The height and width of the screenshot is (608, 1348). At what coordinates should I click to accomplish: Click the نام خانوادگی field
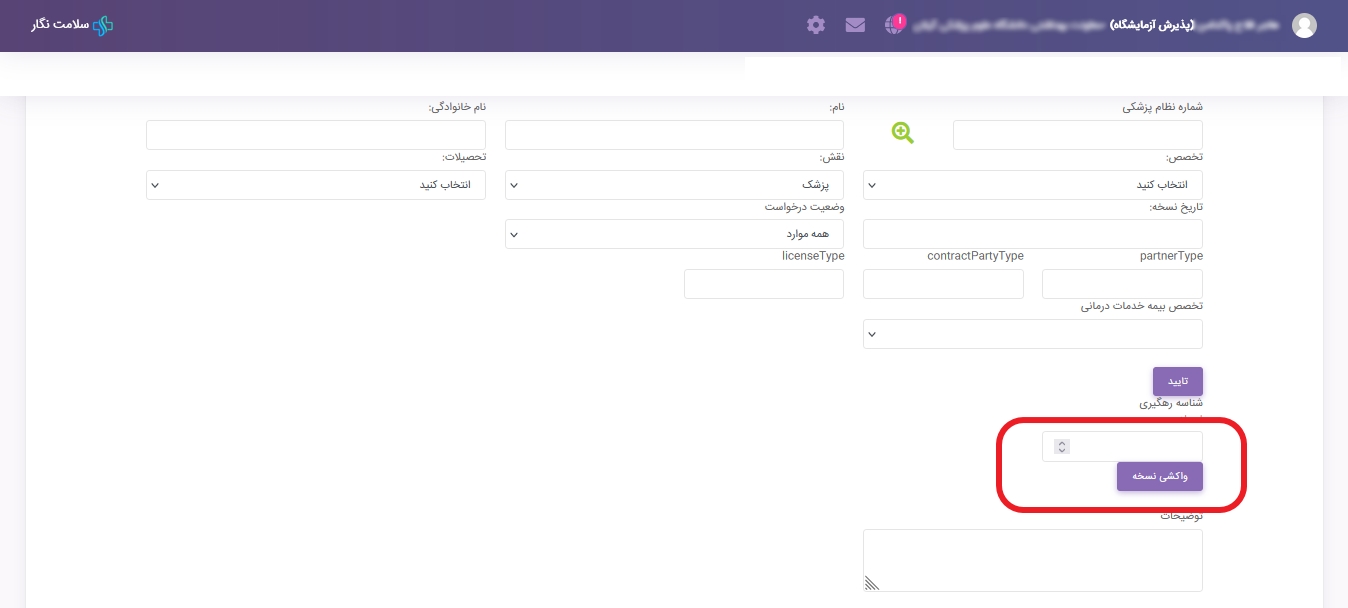[x=315, y=135]
